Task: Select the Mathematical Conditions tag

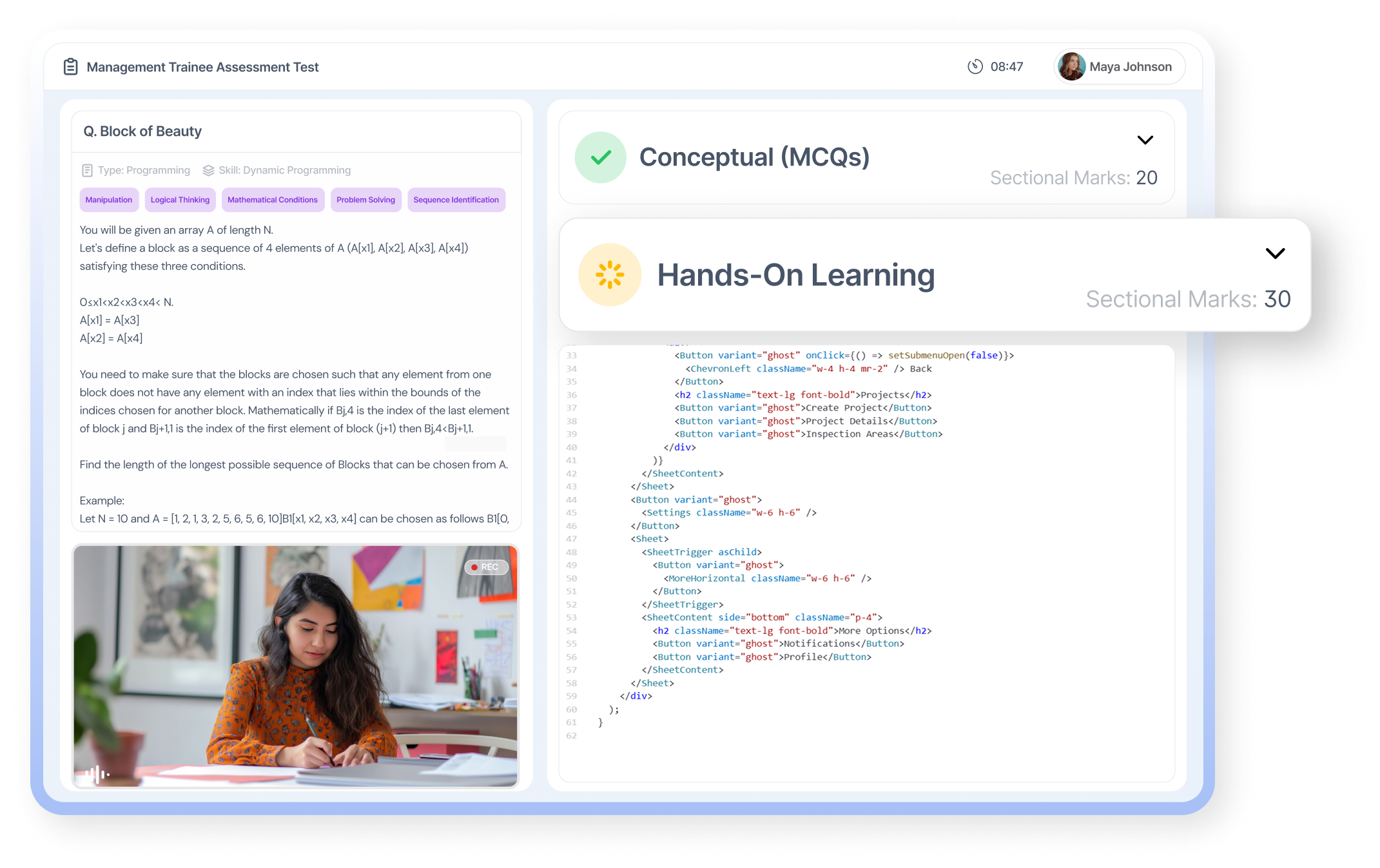Action: 273,200
